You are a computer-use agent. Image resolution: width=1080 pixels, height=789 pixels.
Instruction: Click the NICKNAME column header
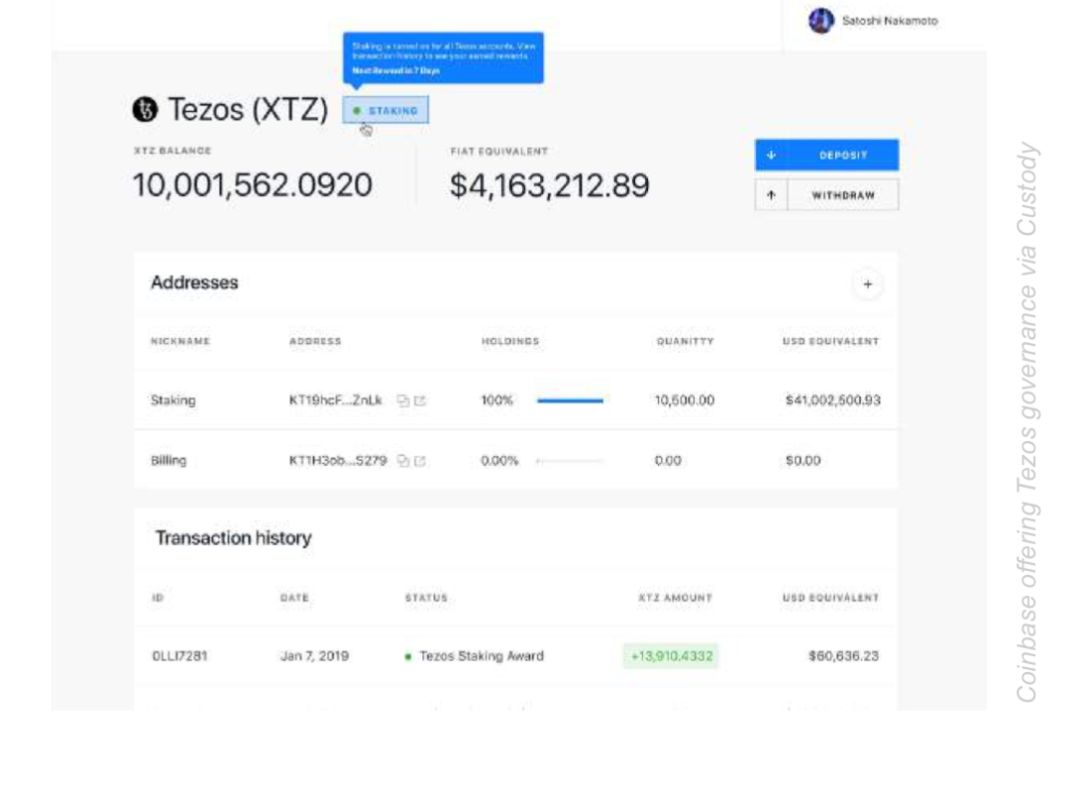click(180, 341)
